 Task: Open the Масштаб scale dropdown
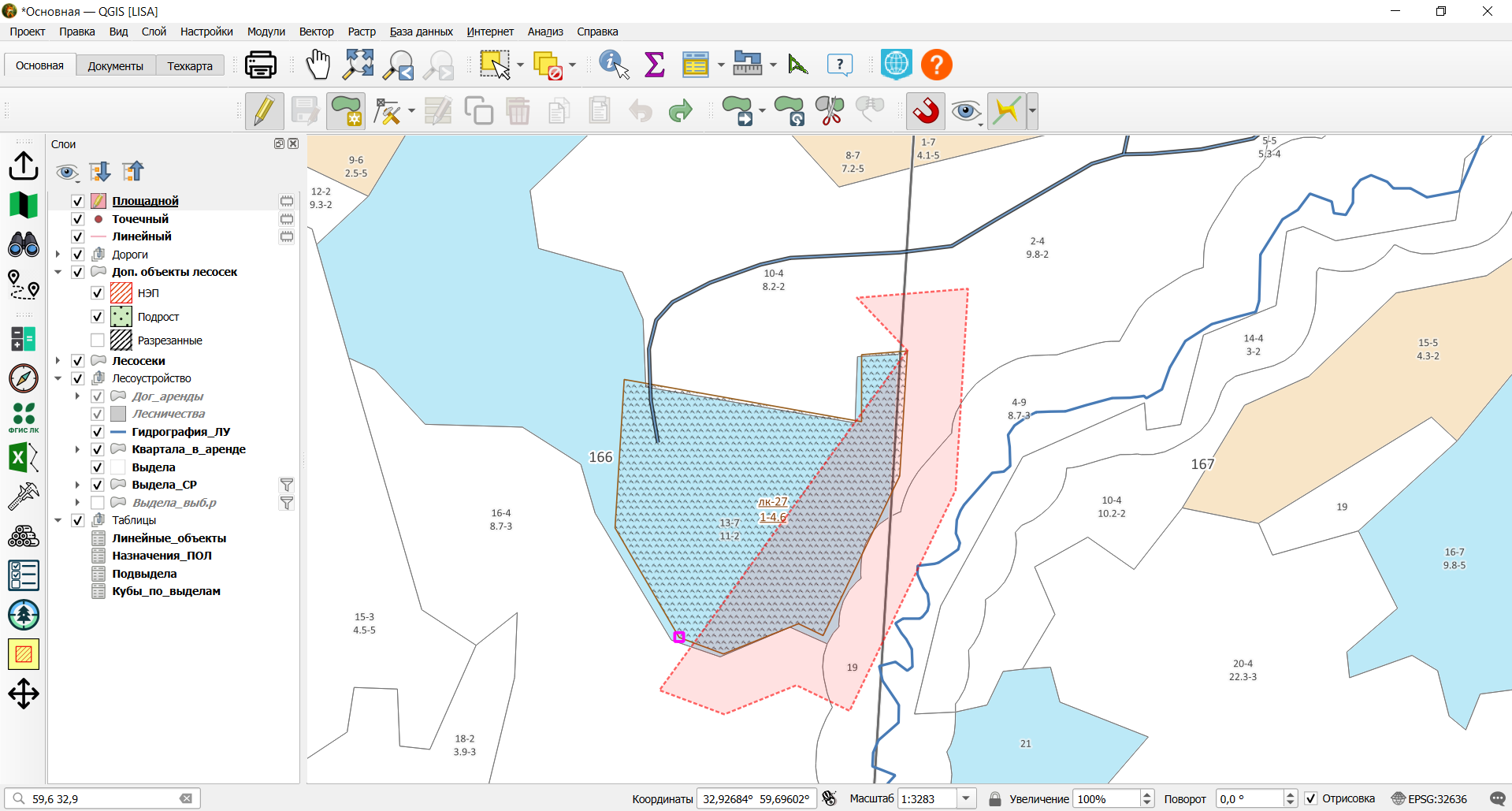(x=967, y=798)
